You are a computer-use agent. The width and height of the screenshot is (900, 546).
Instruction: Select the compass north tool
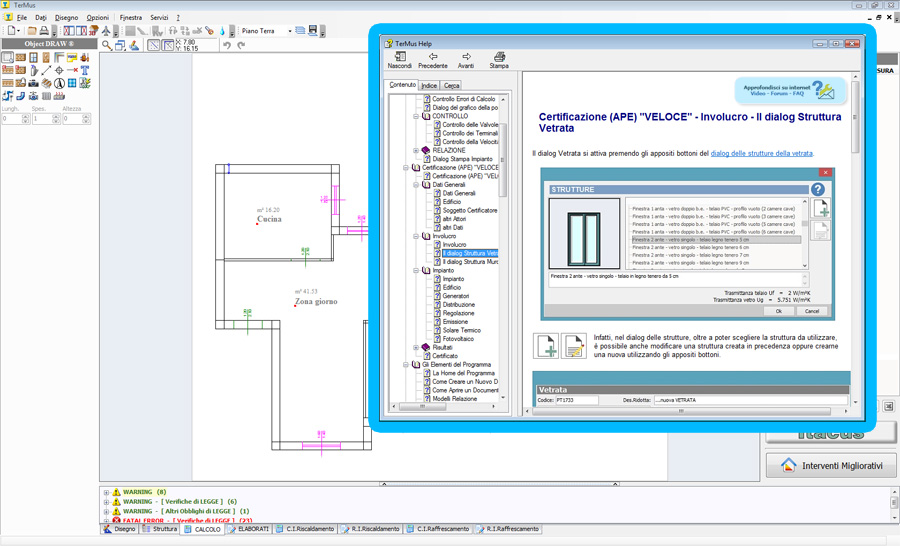pos(59,83)
